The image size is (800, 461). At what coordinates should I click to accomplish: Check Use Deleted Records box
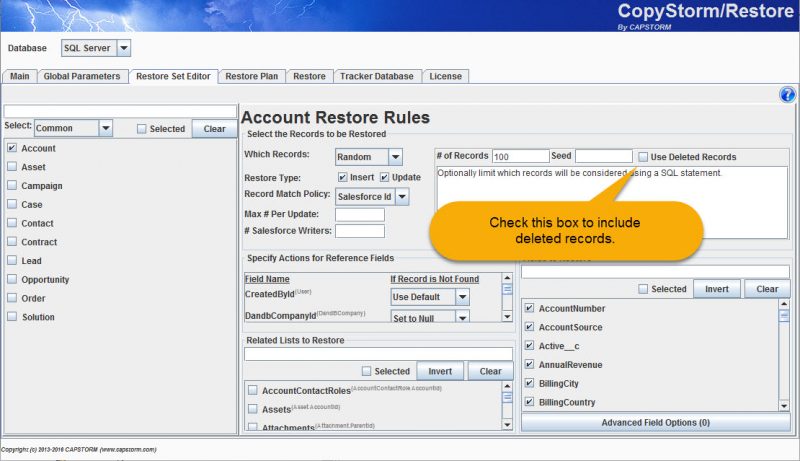click(643, 157)
